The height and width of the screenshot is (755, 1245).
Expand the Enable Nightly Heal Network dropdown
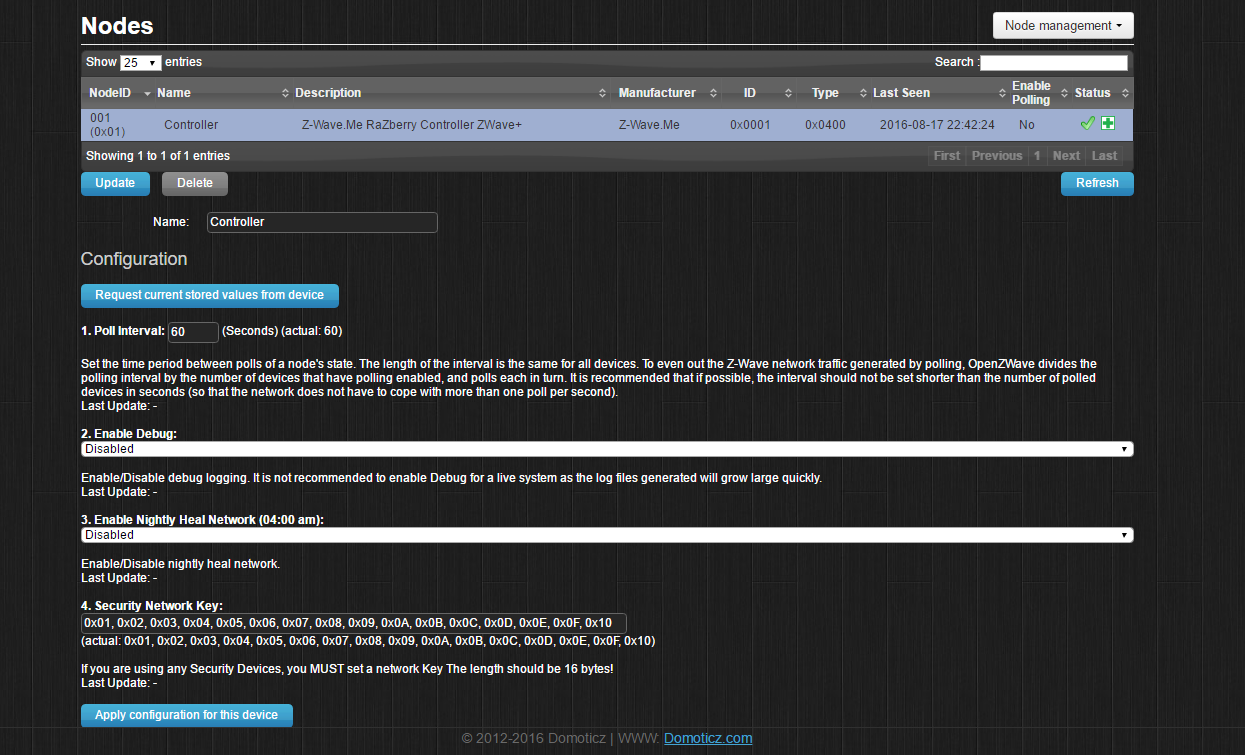[x=606, y=535]
